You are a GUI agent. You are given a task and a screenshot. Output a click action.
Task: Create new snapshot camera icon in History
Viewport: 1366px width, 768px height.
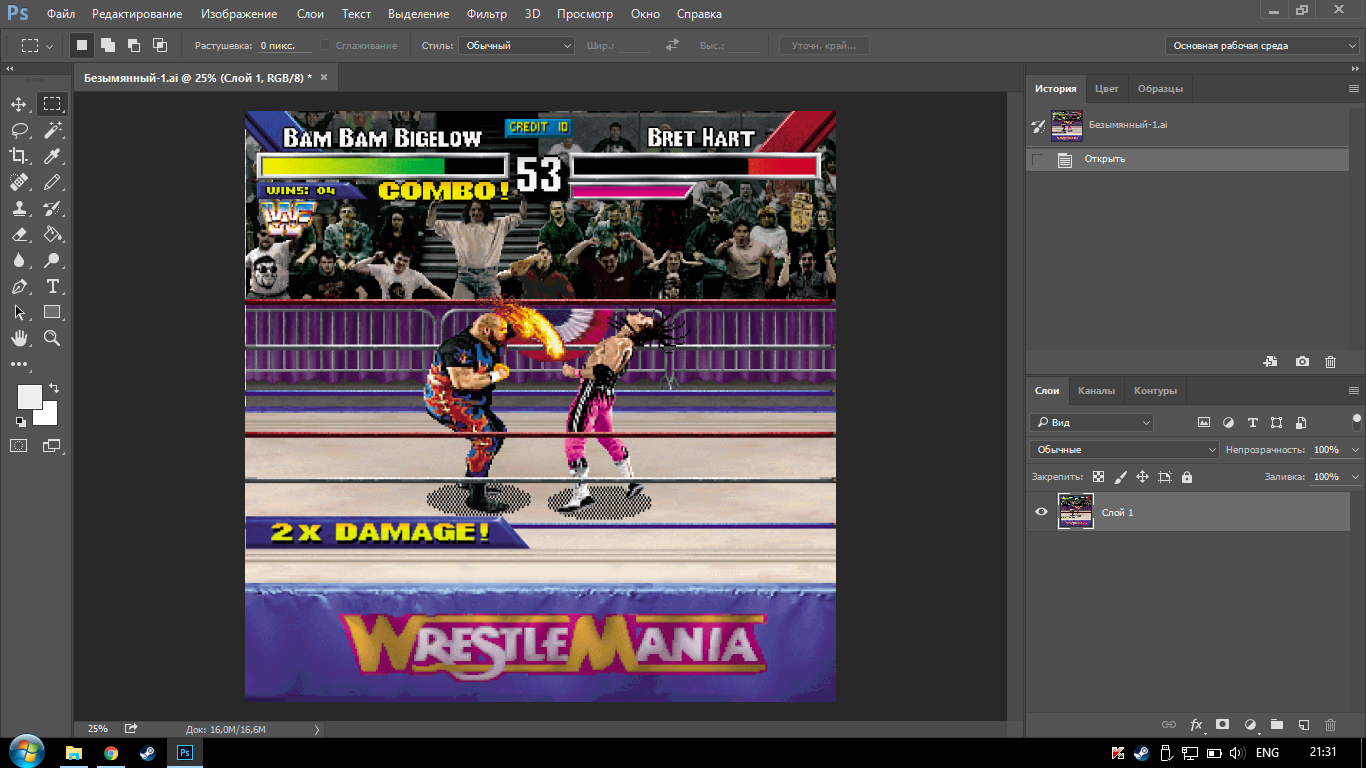click(1302, 361)
